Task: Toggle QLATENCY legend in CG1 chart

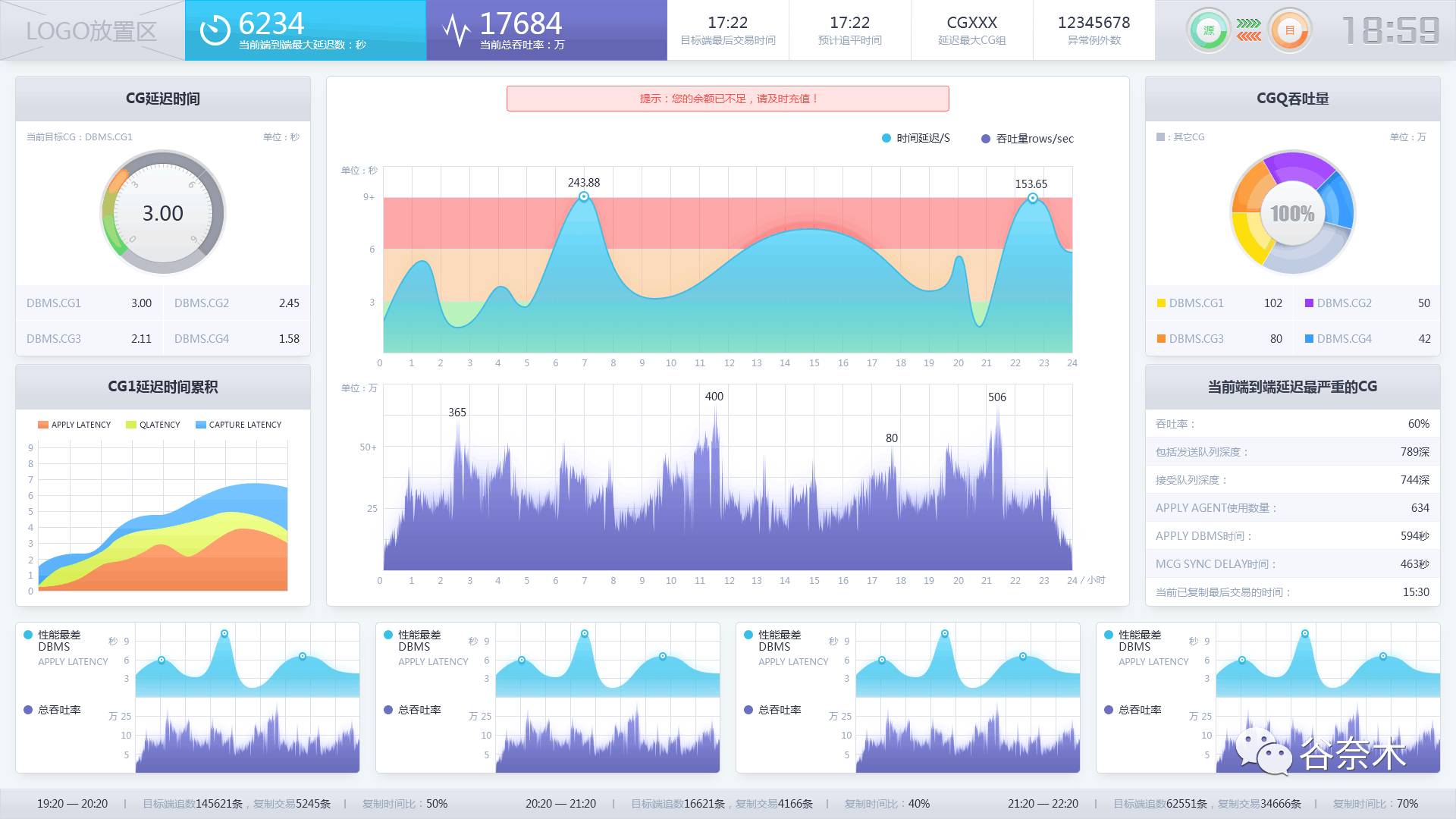Action: [x=153, y=425]
